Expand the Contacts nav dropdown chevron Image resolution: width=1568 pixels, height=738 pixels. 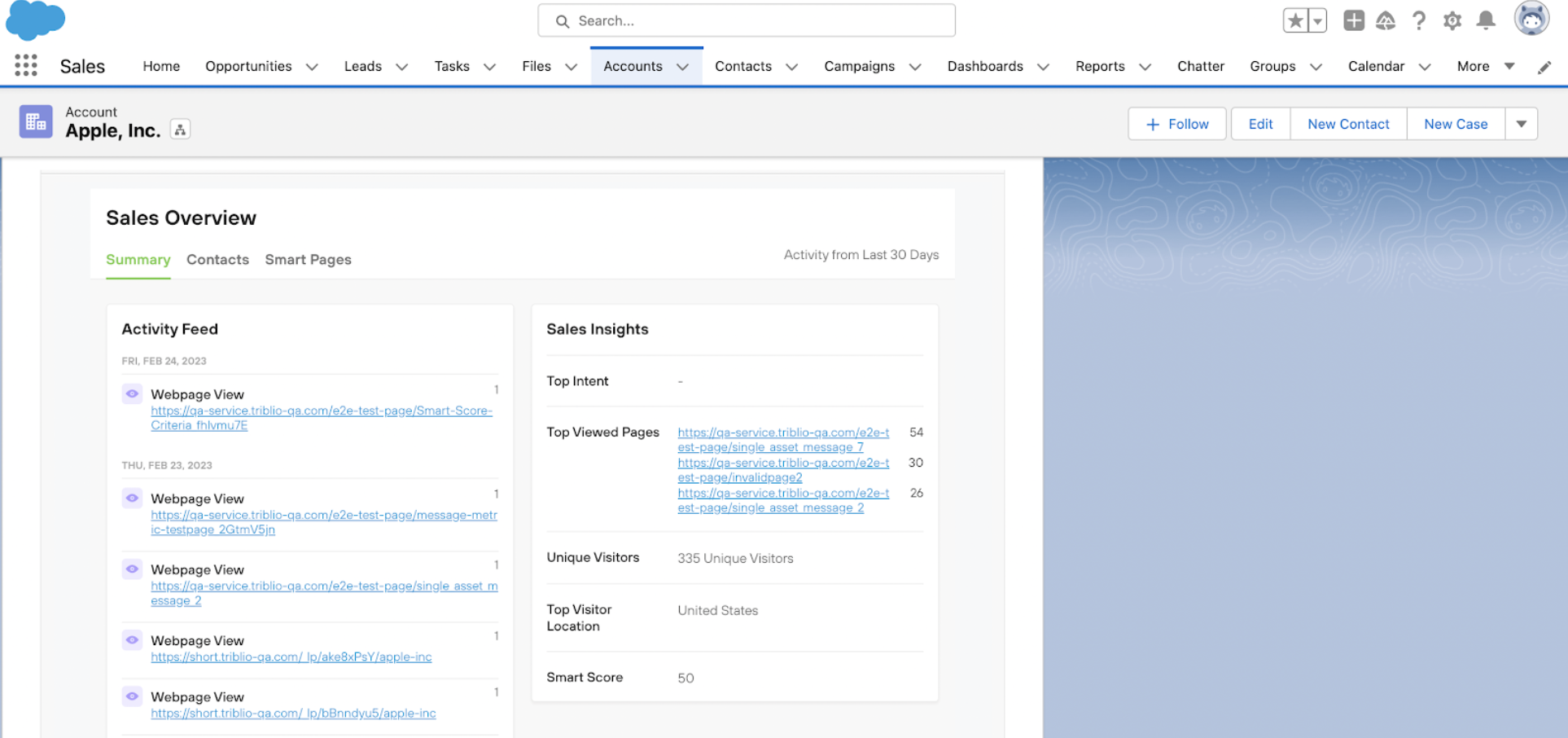click(791, 67)
